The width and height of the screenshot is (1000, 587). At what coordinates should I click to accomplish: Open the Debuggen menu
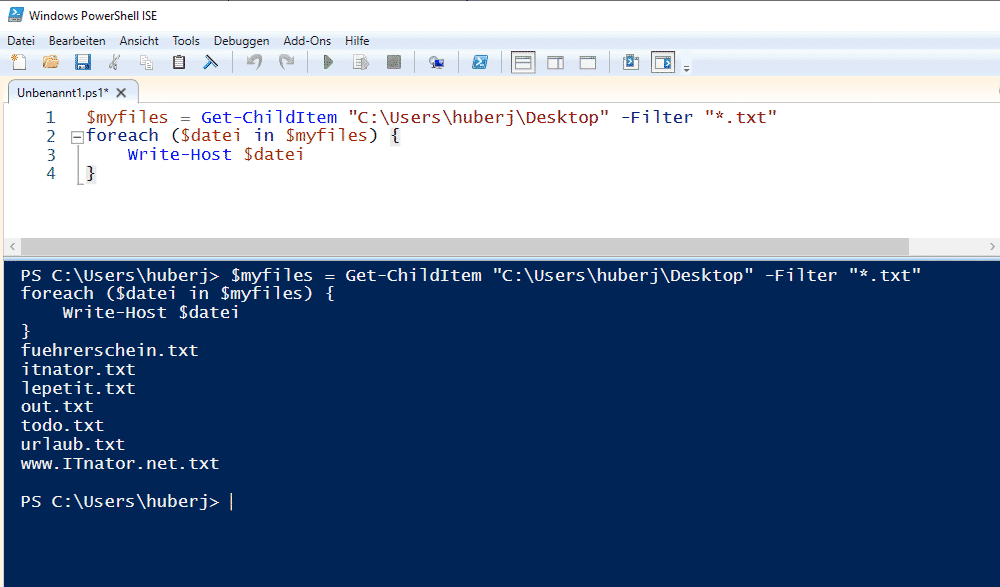pyautogui.click(x=241, y=41)
